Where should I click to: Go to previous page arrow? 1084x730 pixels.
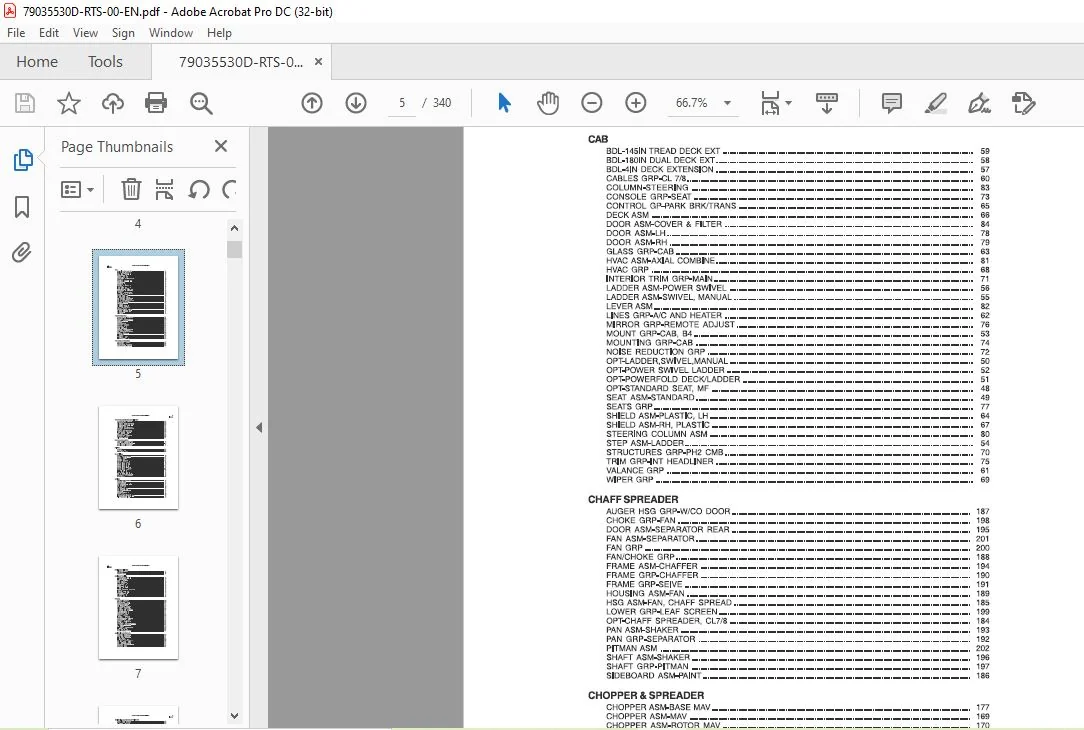[312, 103]
